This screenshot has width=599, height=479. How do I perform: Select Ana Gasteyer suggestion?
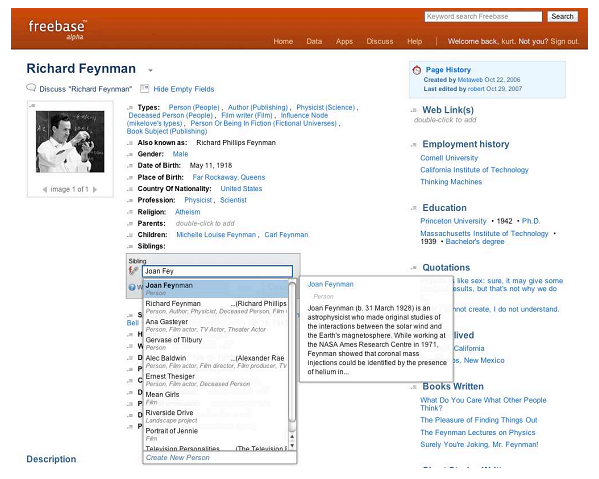216,325
